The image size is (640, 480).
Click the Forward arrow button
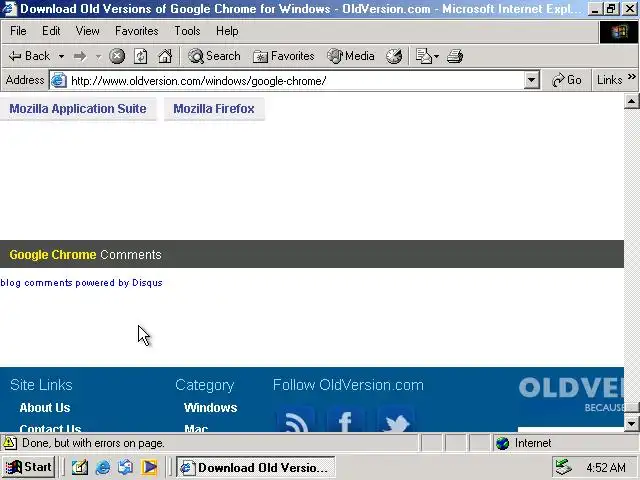point(80,56)
